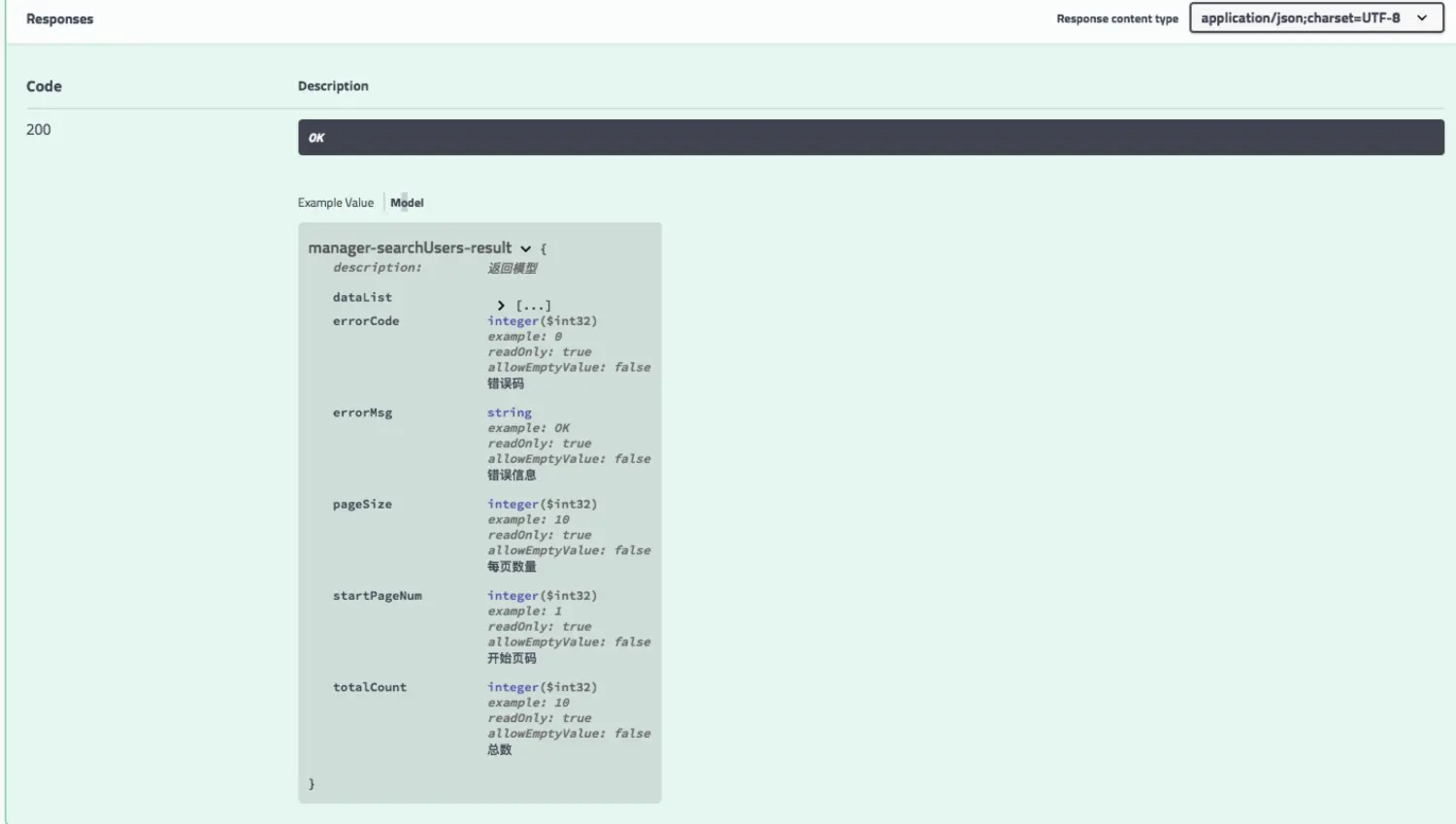Click the startPageNum property name

378,596
